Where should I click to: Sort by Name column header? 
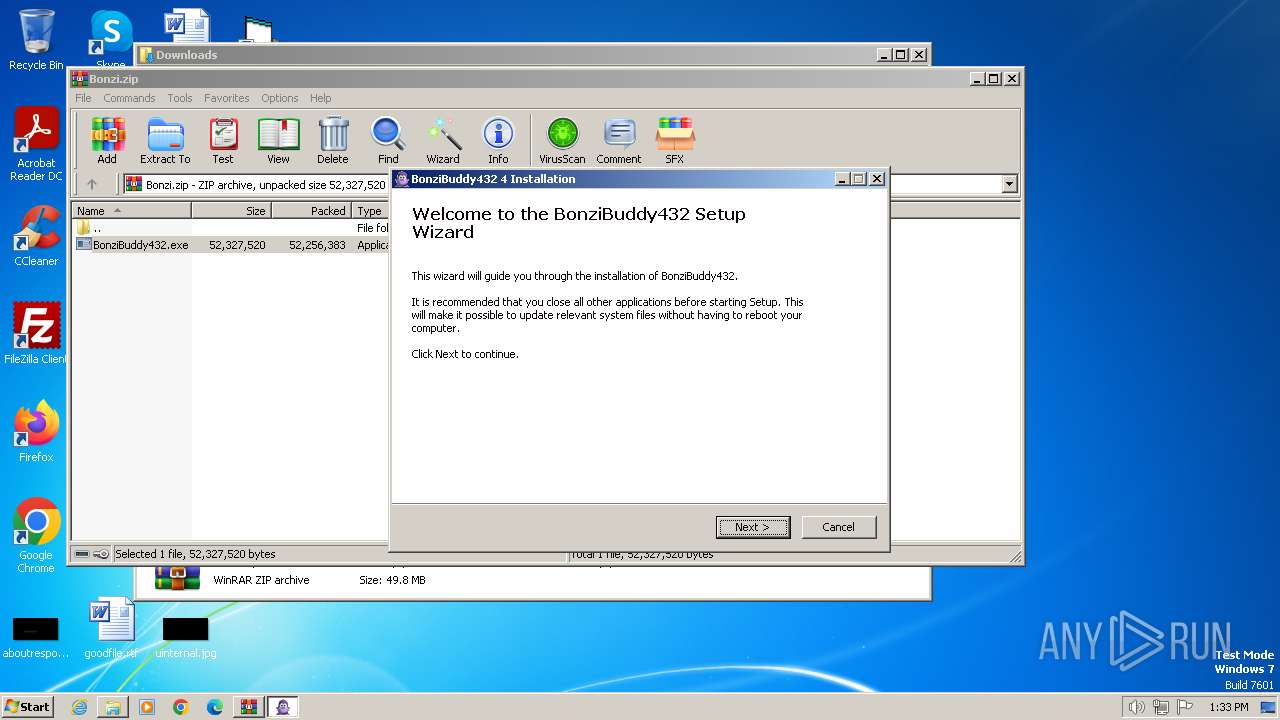click(x=132, y=210)
